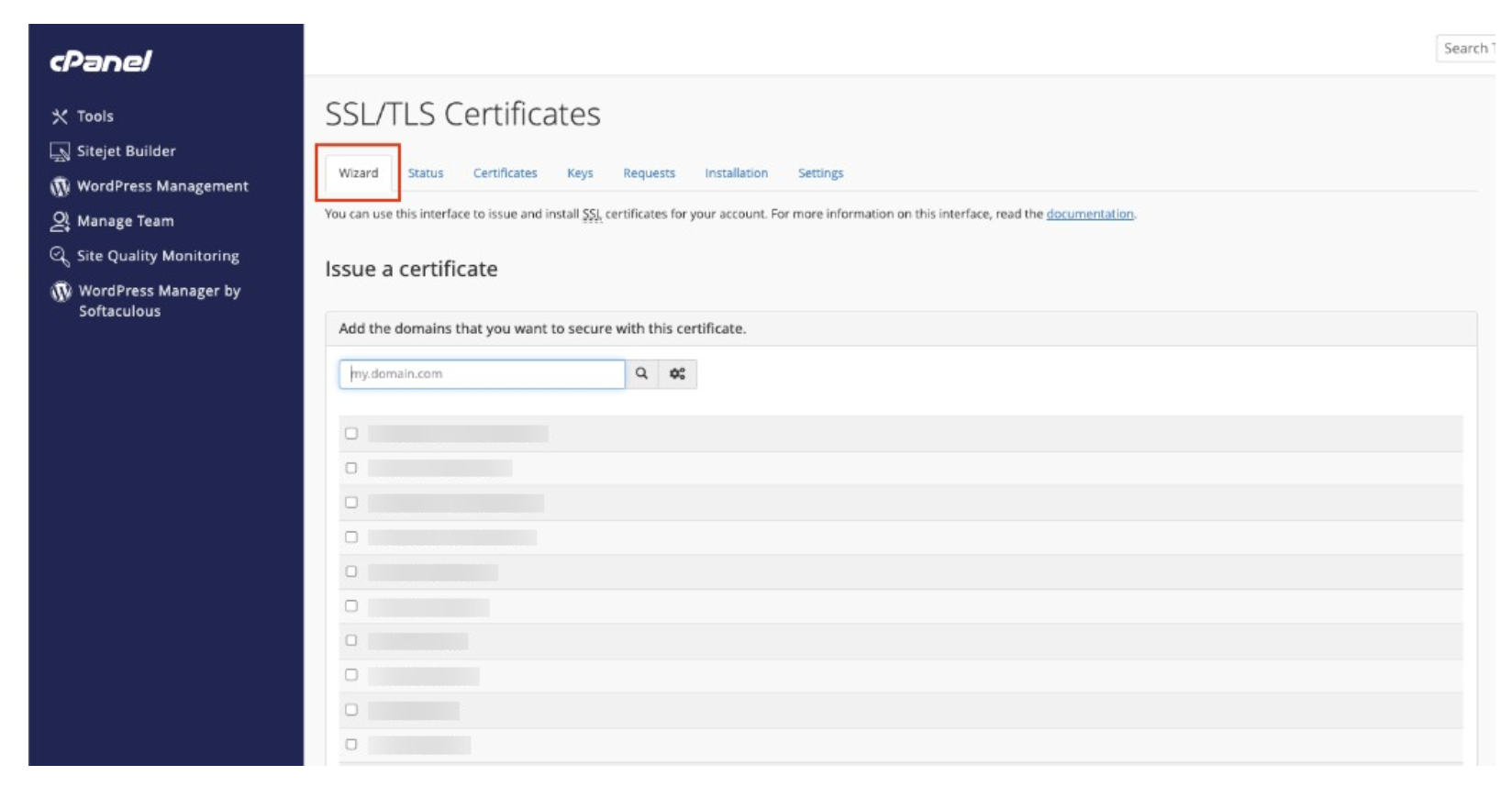Select the Manage Team user icon

coord(60,221)
